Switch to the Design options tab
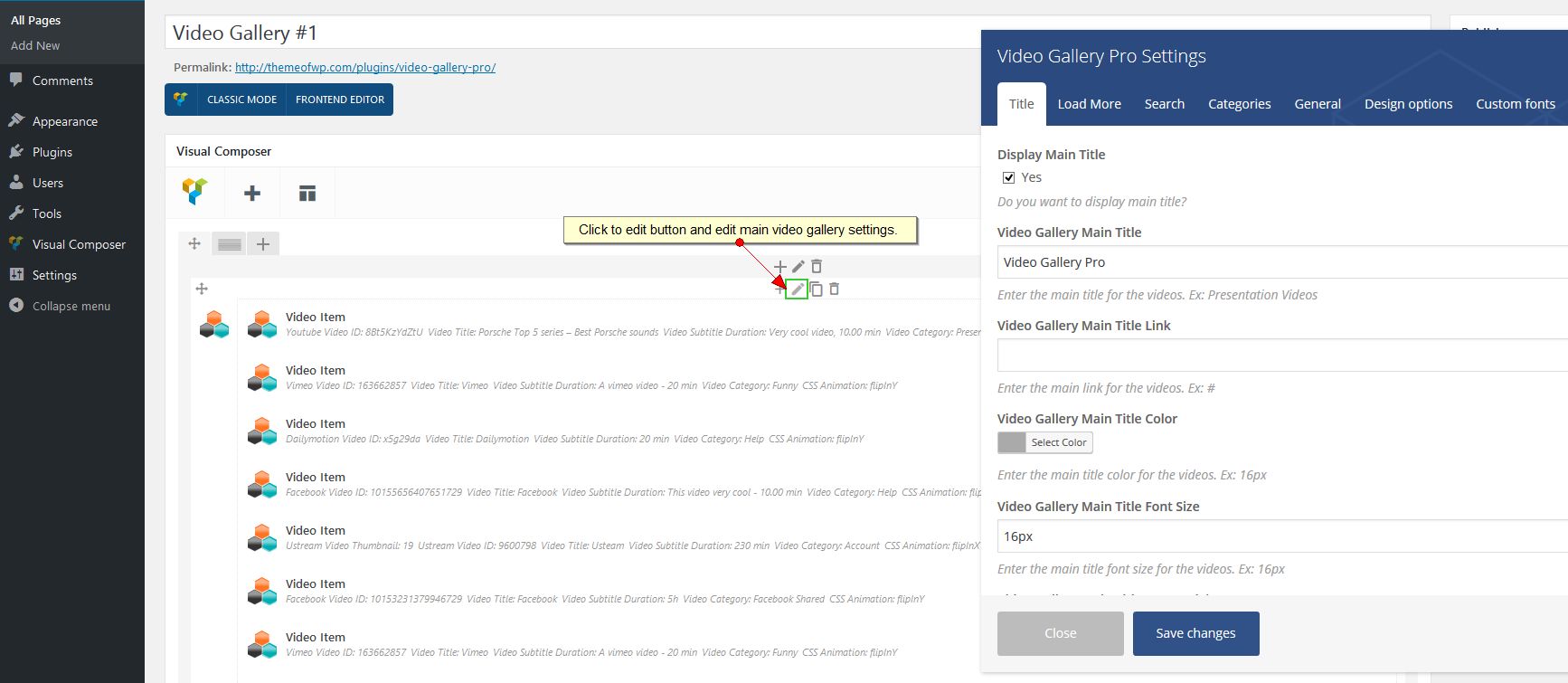Image resolution: width=1568 pixels, height=683 pixels. click(1409, 104)
